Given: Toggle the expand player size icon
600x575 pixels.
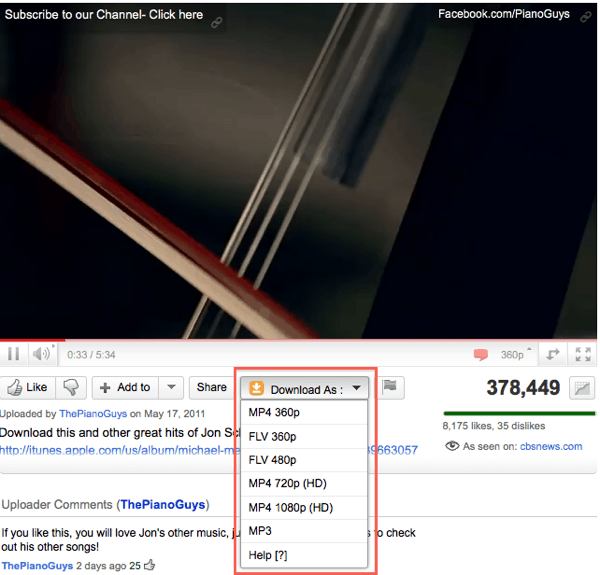Looking at the screenshot, I should [x=551, y=355].
